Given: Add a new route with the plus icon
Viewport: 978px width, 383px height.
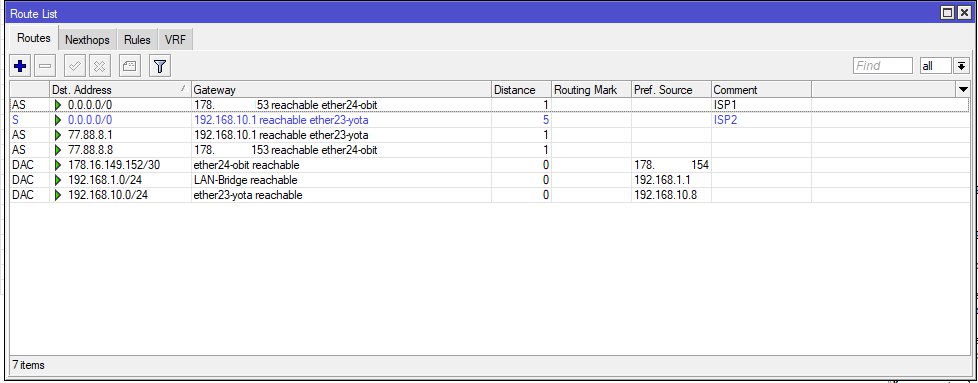Looking at the screenshot, I should [x=20, y=65].
